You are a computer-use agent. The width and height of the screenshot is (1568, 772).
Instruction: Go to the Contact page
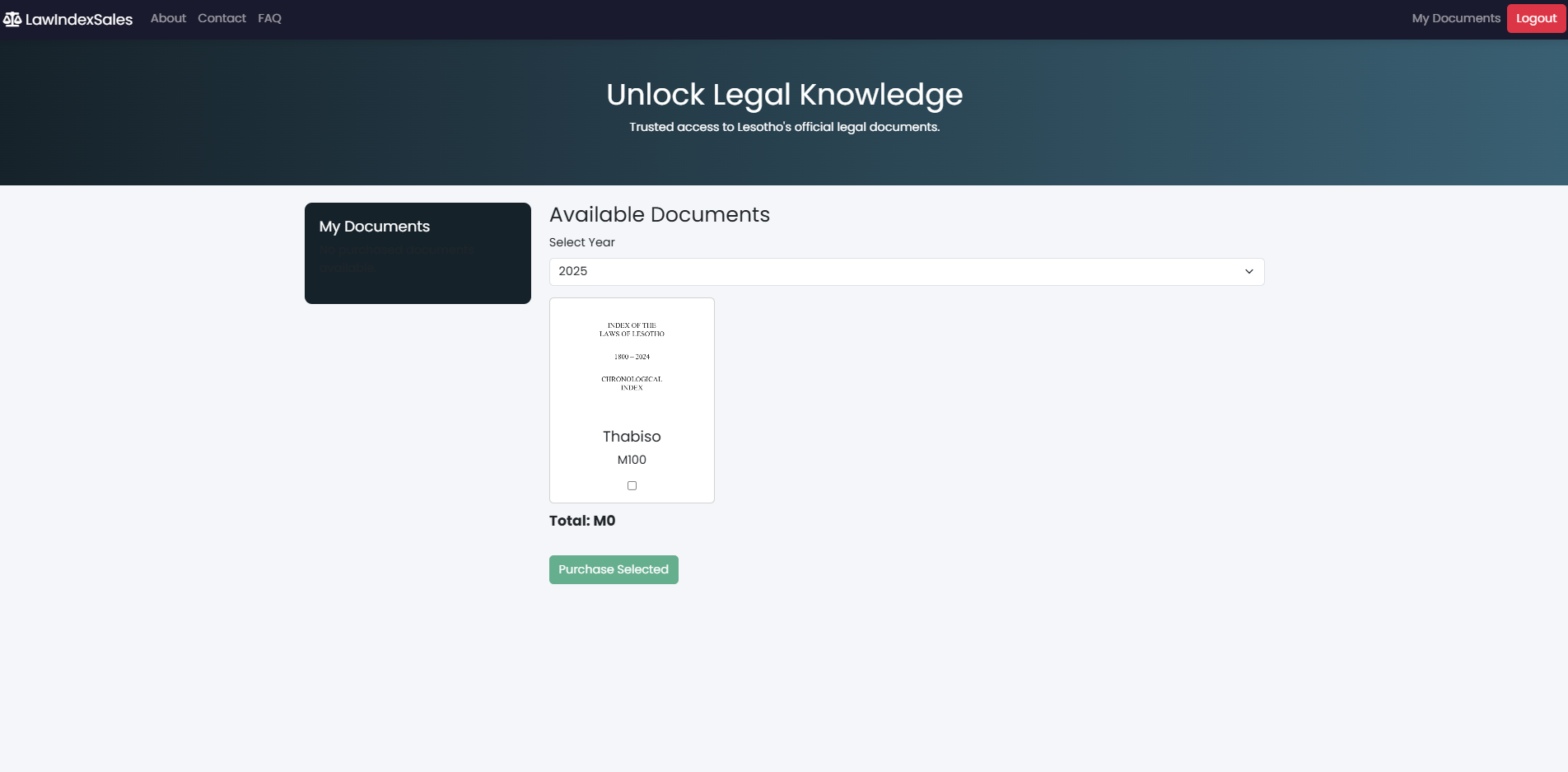click(x=222, y=18)
